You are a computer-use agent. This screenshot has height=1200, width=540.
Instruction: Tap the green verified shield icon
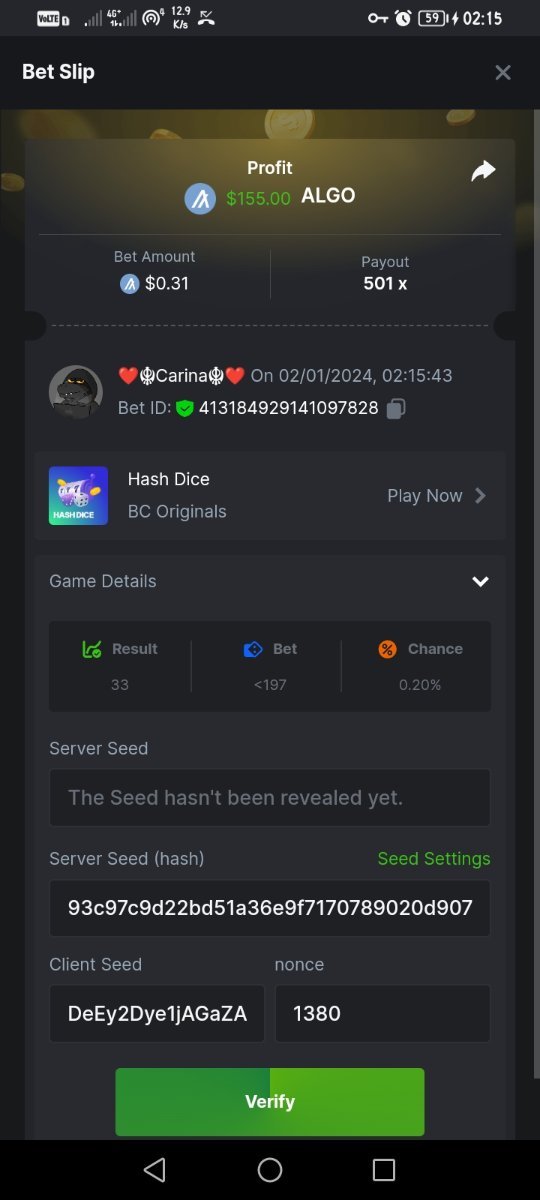[x=184, y=408]
